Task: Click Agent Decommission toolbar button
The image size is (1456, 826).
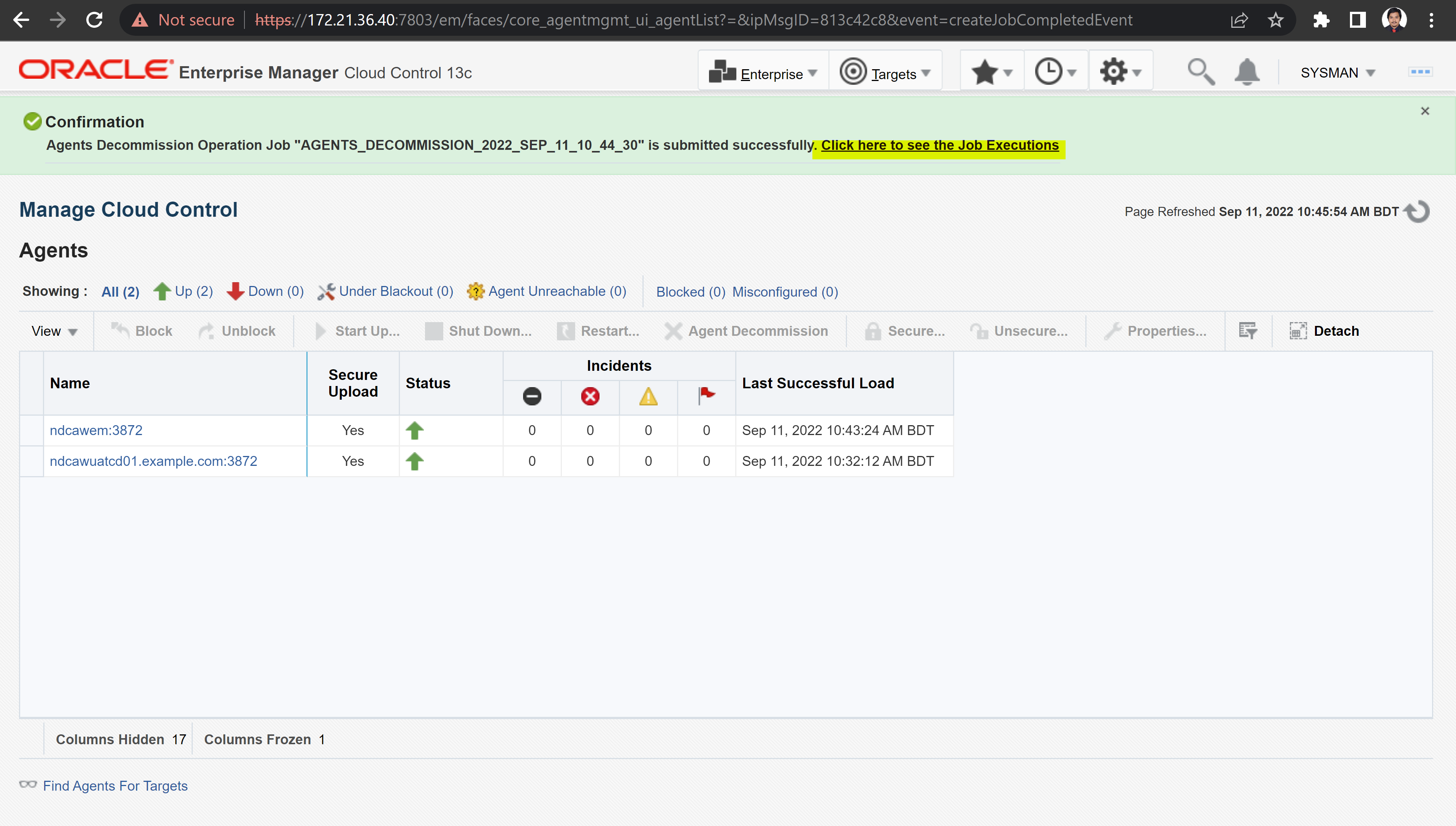Action: (x=746, y=331)
